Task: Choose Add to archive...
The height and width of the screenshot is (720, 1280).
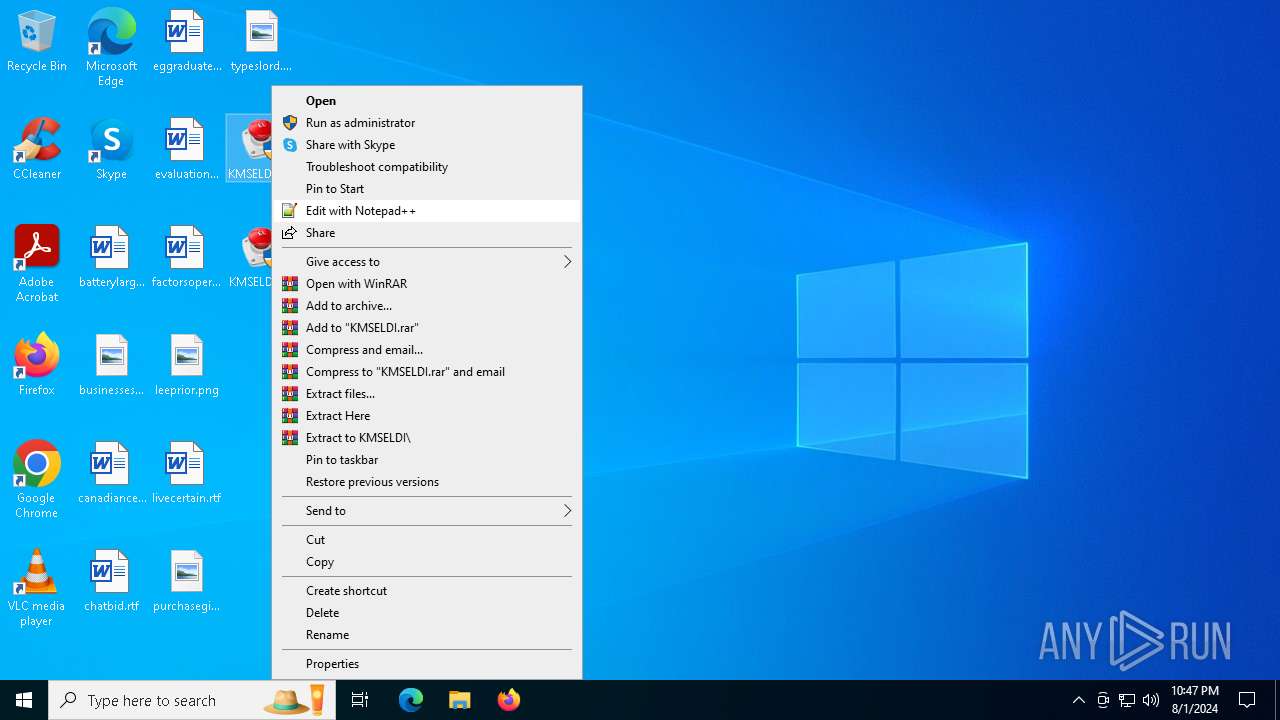Action: click(427, 306)
